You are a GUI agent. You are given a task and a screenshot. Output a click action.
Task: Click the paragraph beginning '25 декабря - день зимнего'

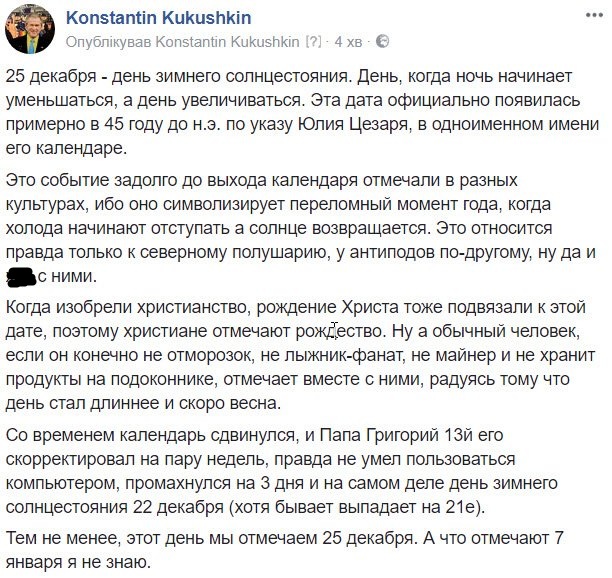click(302, 112)
